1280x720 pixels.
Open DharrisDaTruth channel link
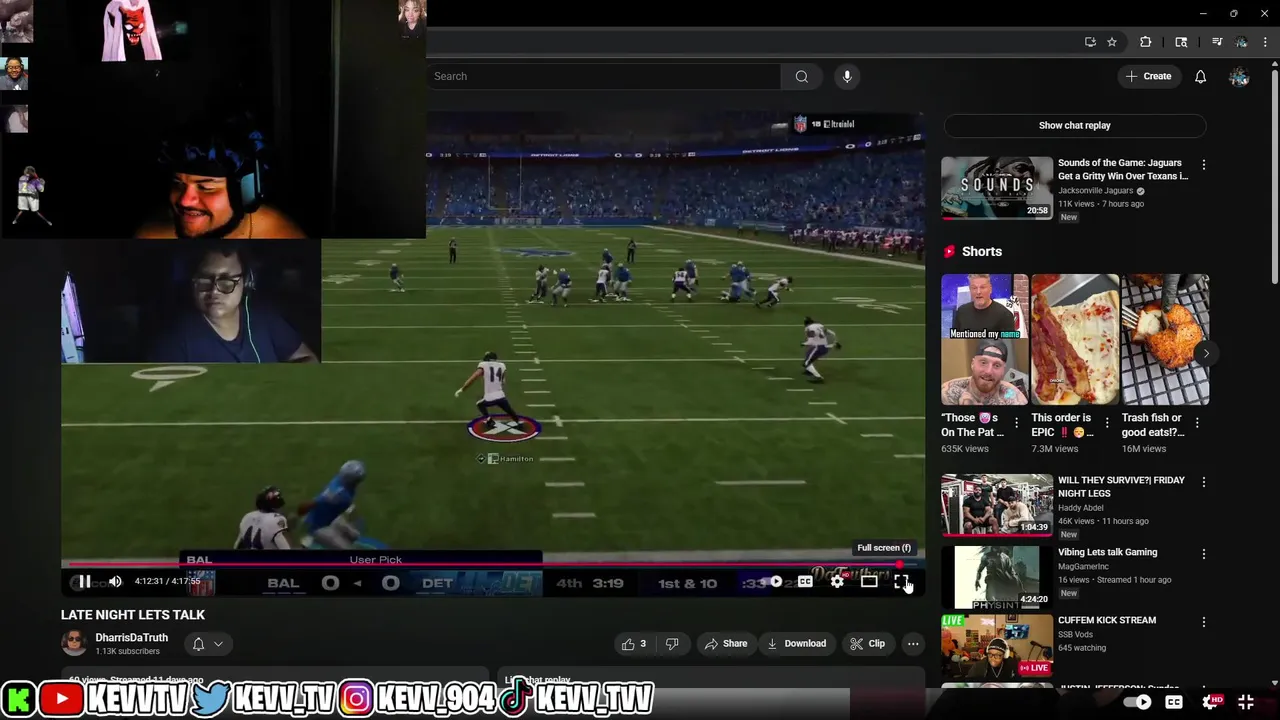pyautogui.click(x=131, y=638)
